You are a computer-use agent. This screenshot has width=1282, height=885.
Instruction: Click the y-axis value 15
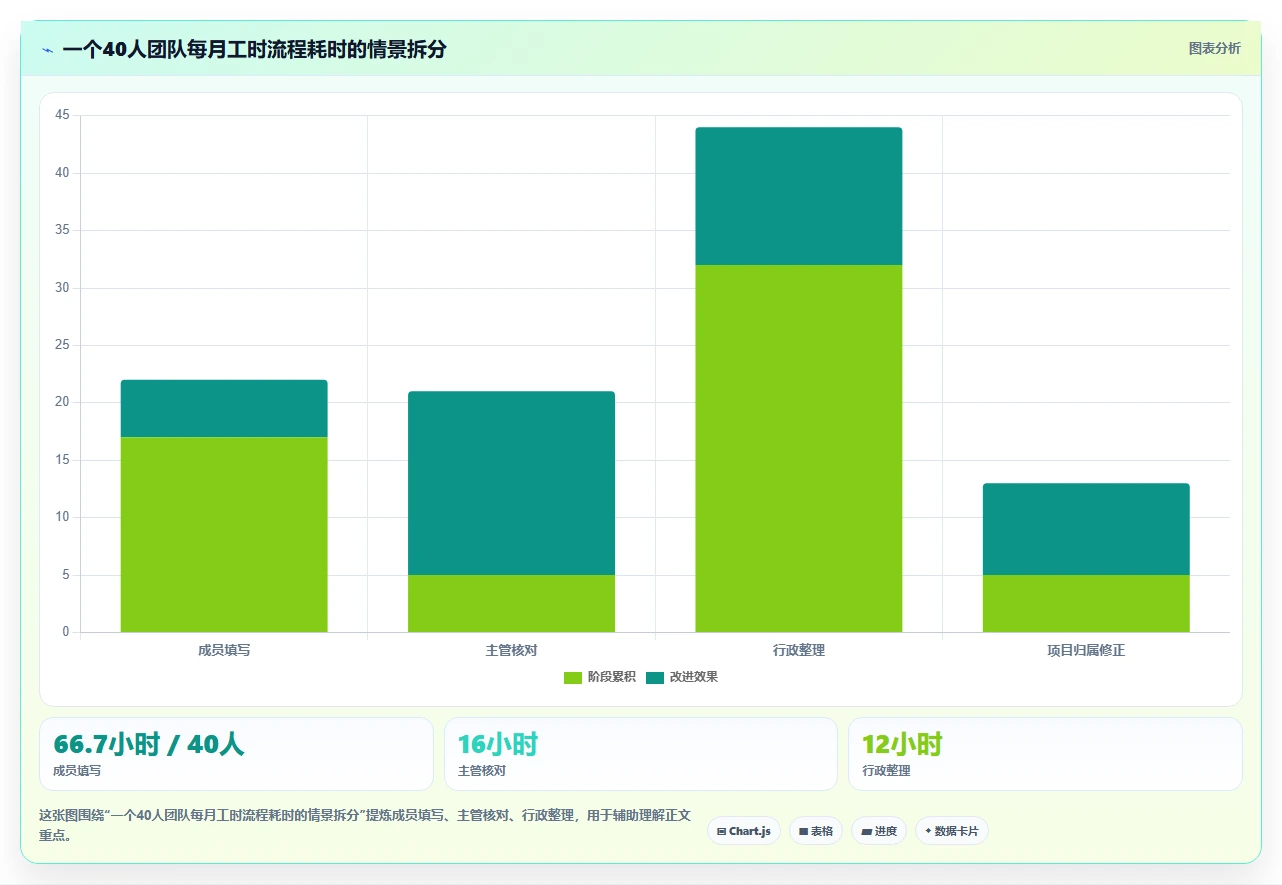(62, 460)
